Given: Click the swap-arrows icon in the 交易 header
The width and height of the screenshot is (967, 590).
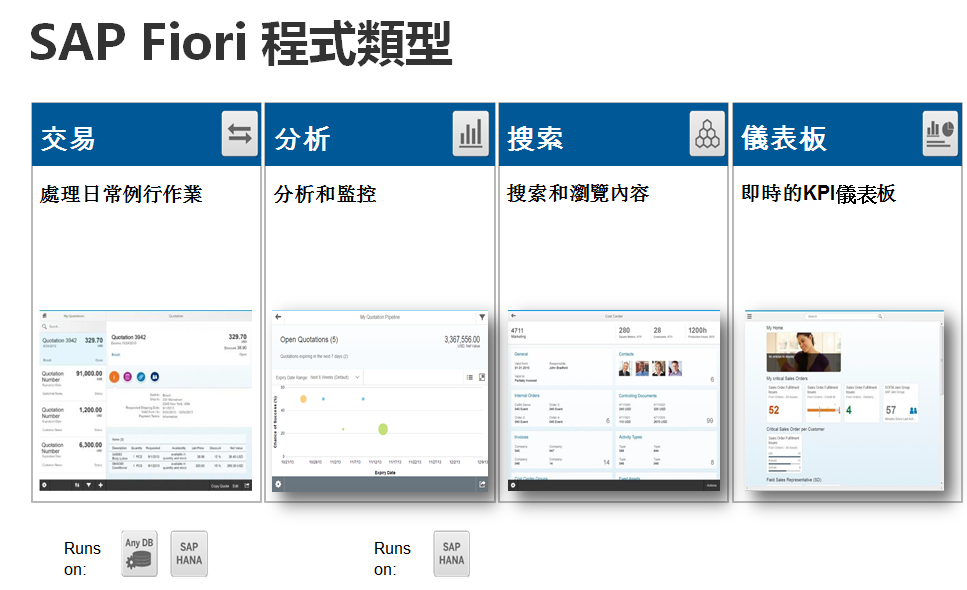Looking at the screenshot, I should (x=240, y=134).
